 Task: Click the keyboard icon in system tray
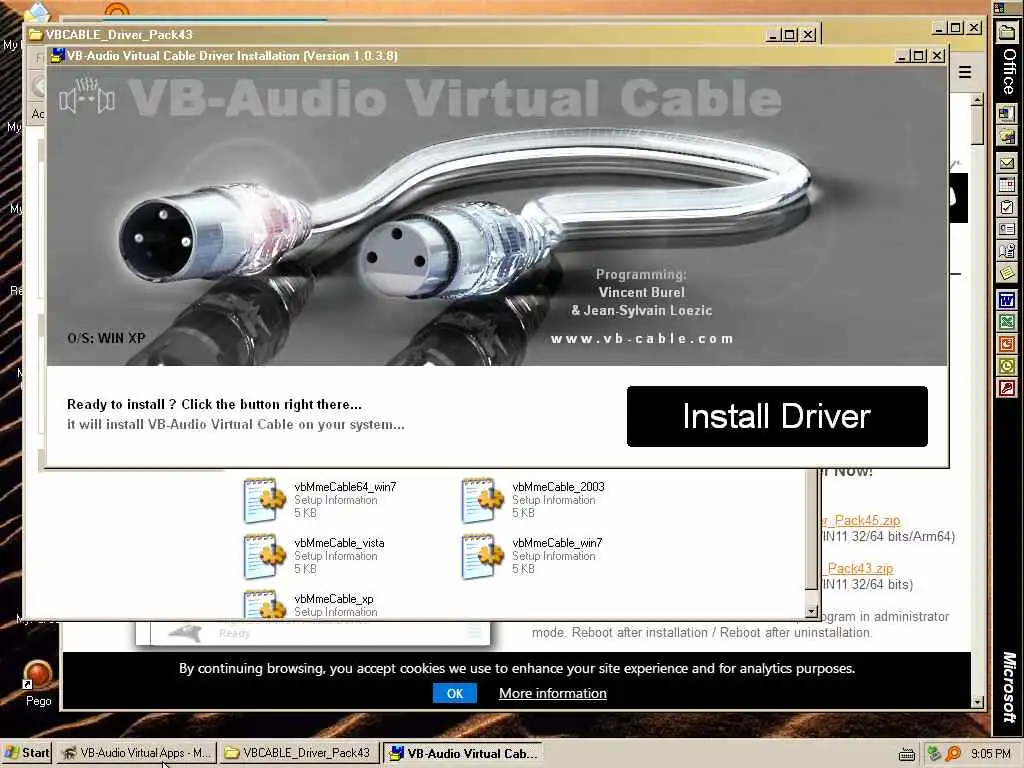(x=906, y=754)
